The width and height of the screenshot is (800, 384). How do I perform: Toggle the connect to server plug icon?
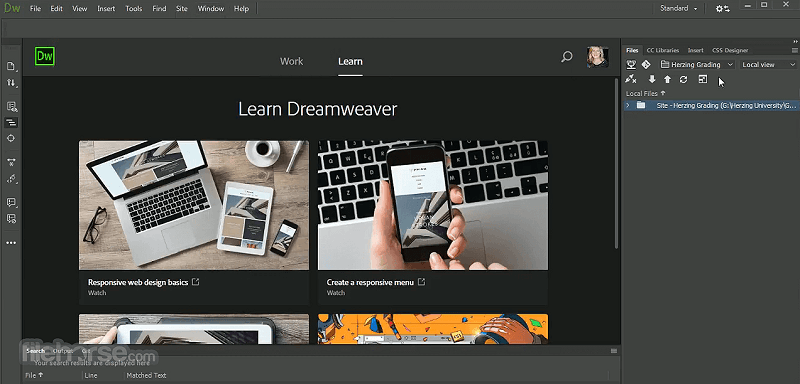631,79
